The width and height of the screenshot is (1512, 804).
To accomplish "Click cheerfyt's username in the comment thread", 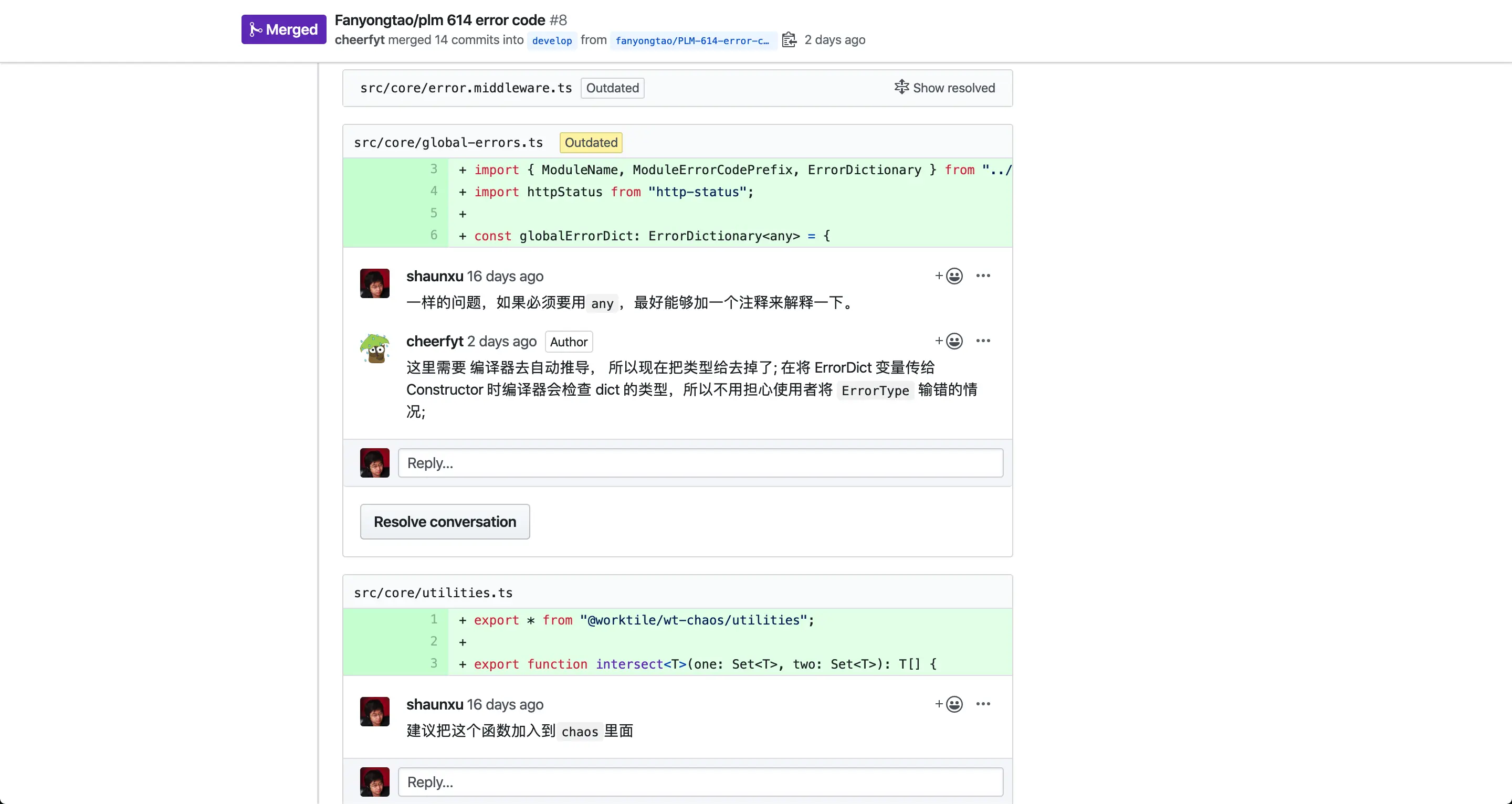I will [x=435, y=342].
